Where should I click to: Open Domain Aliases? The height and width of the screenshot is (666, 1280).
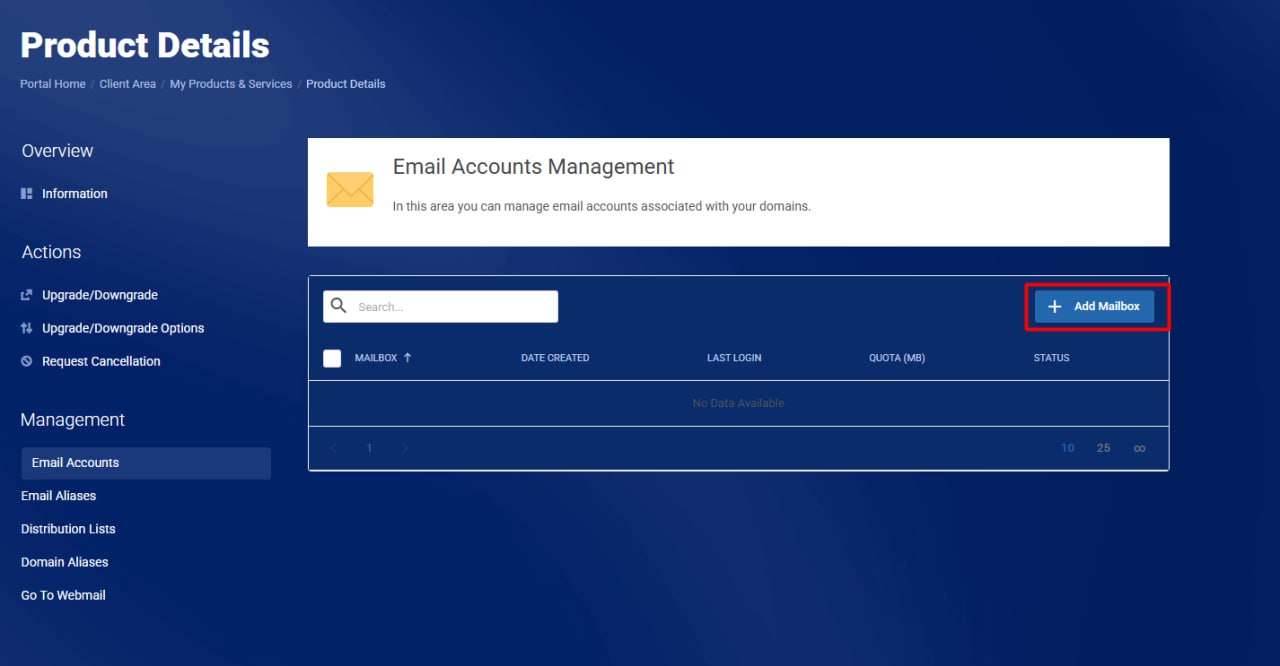pos(65,562)
